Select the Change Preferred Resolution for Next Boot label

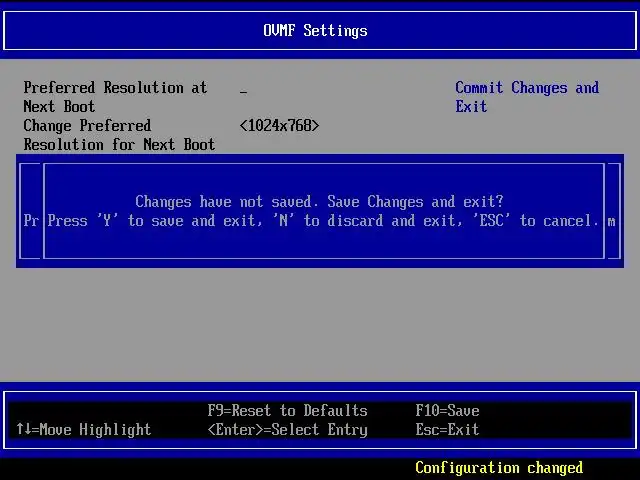coord(119,135)
